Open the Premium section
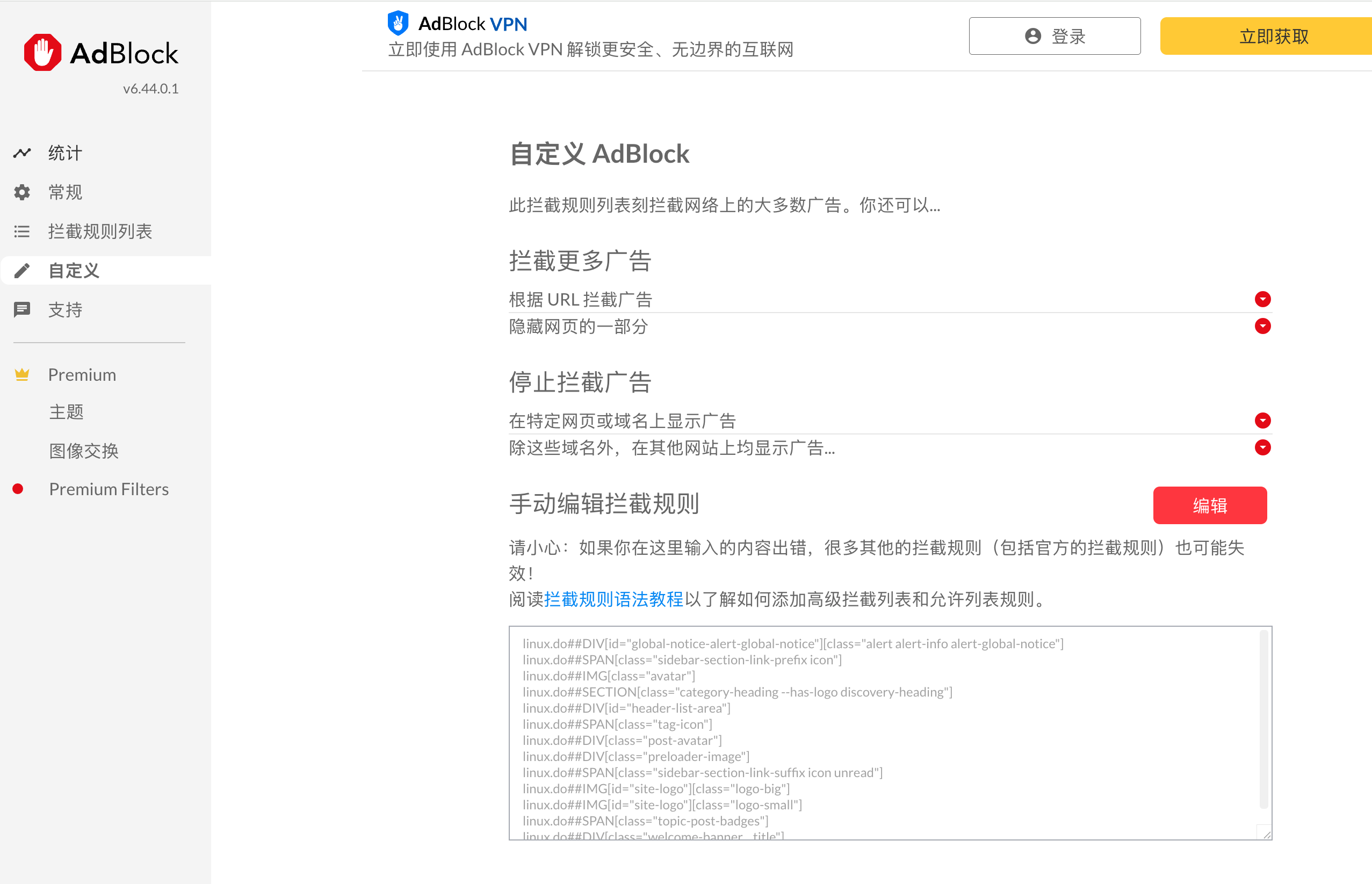 pyautogui.click(x=82, y=374)
